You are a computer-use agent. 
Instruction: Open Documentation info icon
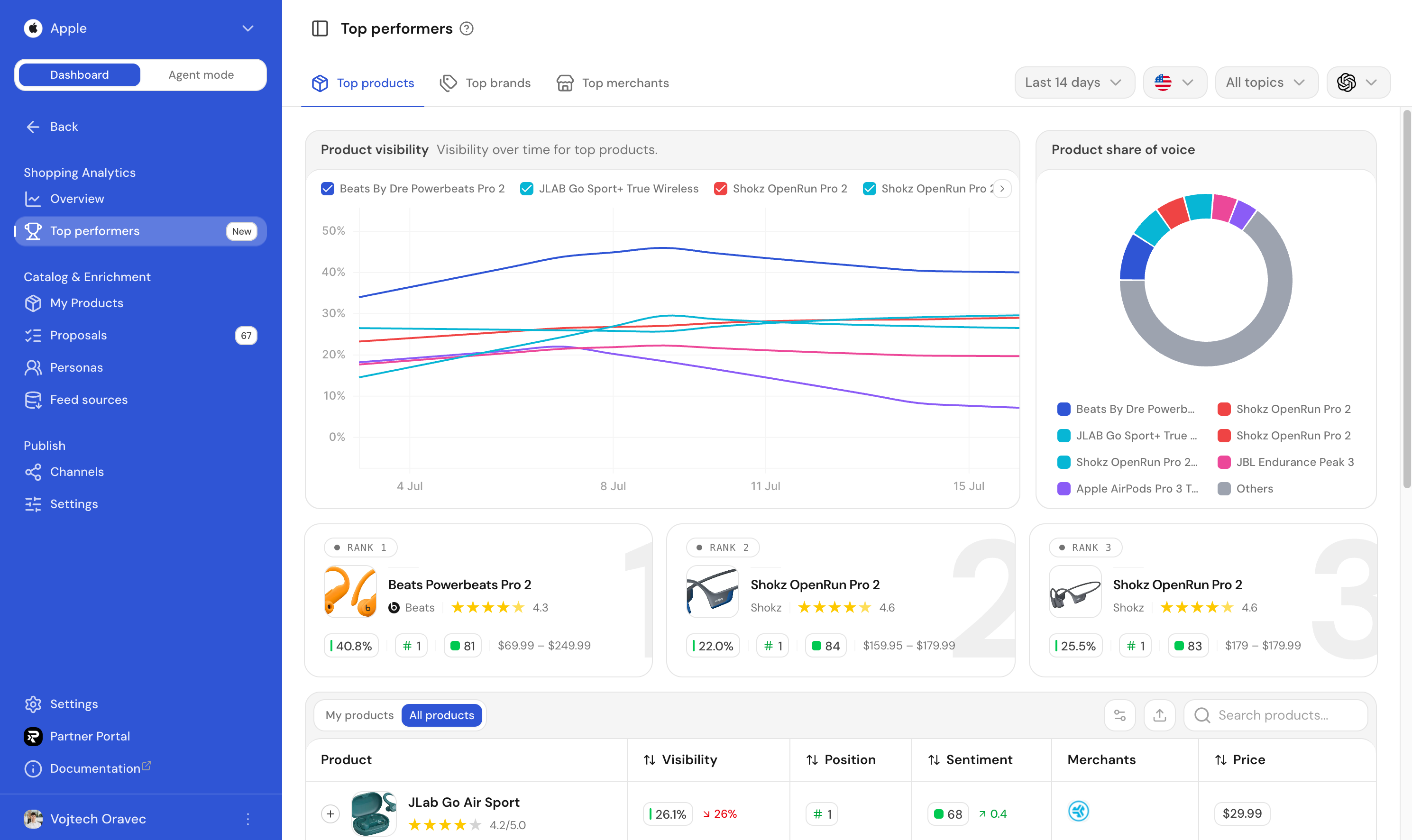click(33, 768)
